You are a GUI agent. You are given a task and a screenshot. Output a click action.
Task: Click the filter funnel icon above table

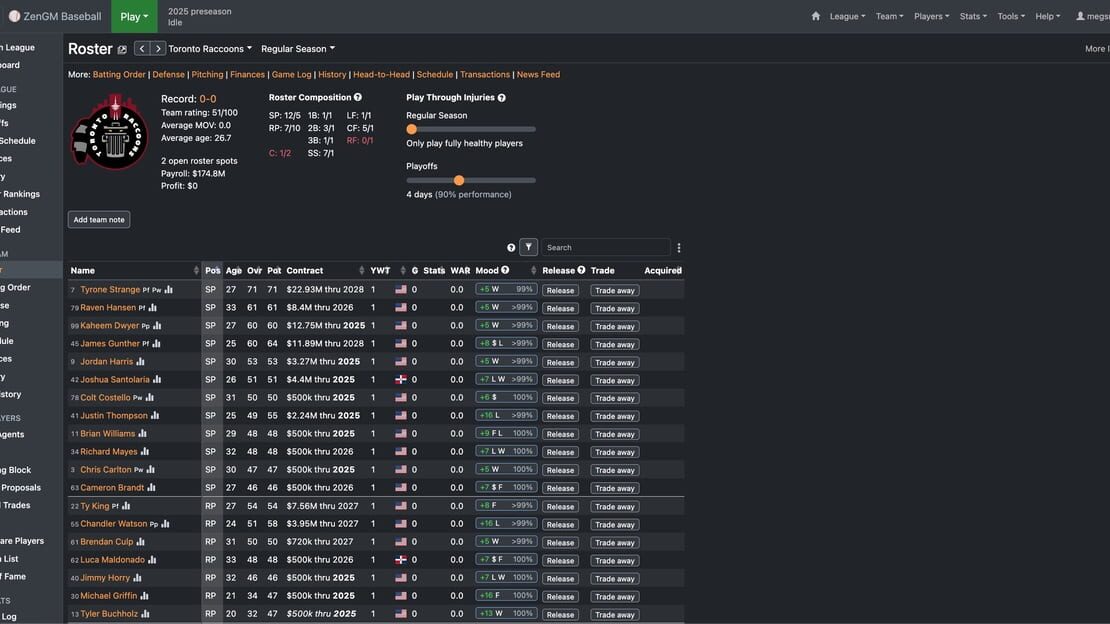click(x=528, y=247)
